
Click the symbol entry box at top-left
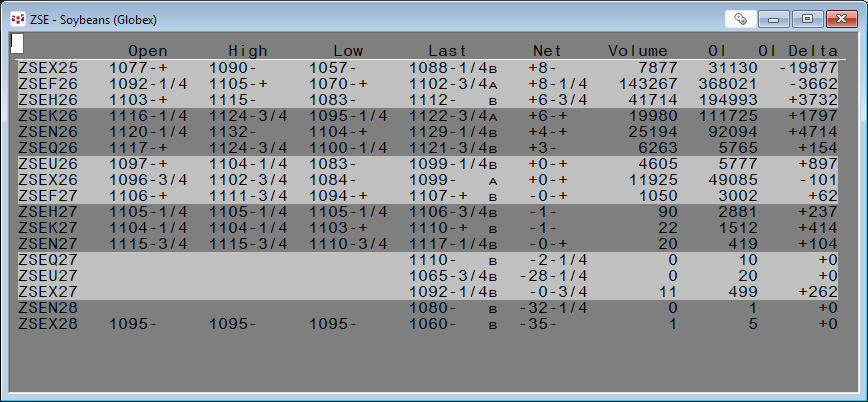[x=17, y=42]
